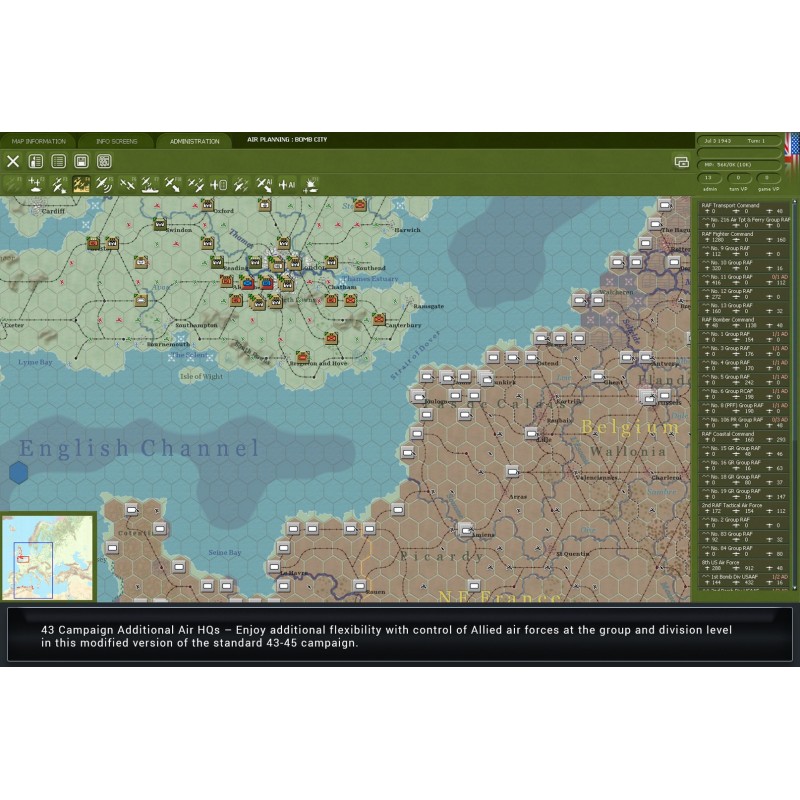800x800 pixels.
Task: Click the save disk icon
Action: (82, 161)
